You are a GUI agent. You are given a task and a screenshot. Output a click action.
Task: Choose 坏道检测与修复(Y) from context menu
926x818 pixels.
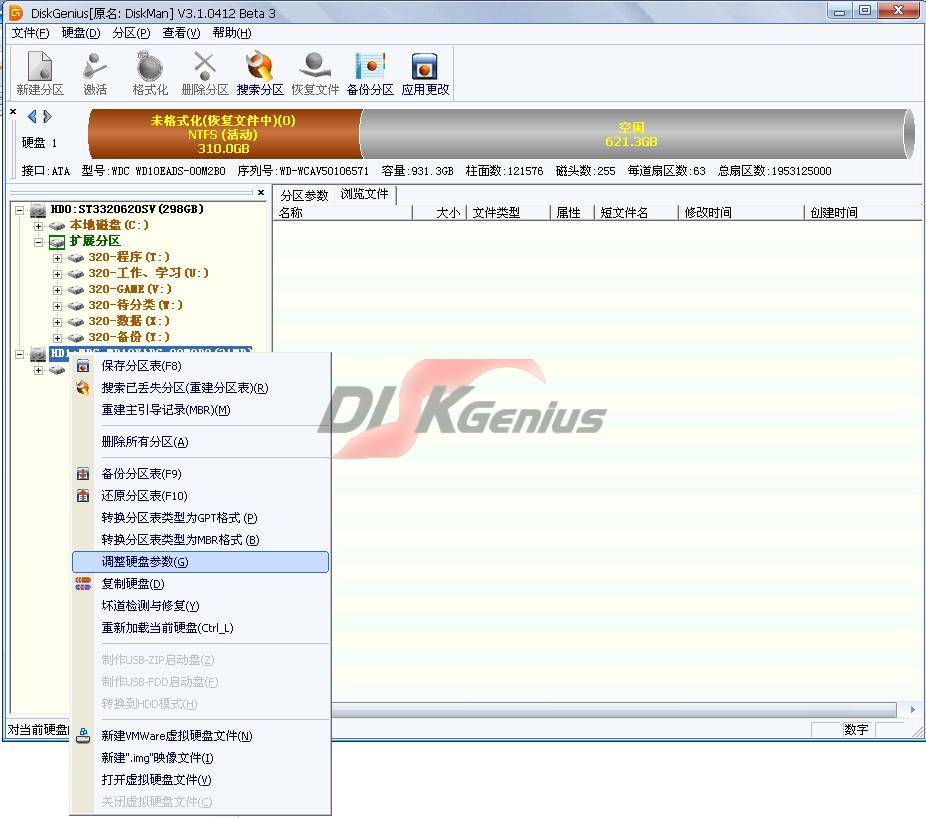pyautogui.click(x=200, y=606)
